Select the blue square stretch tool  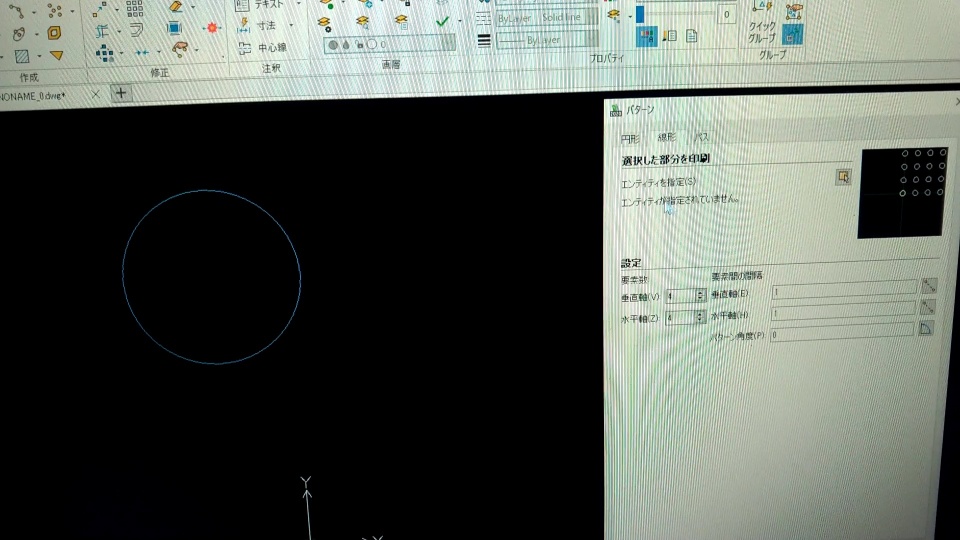pyautogui.click(x=174, y=28)
